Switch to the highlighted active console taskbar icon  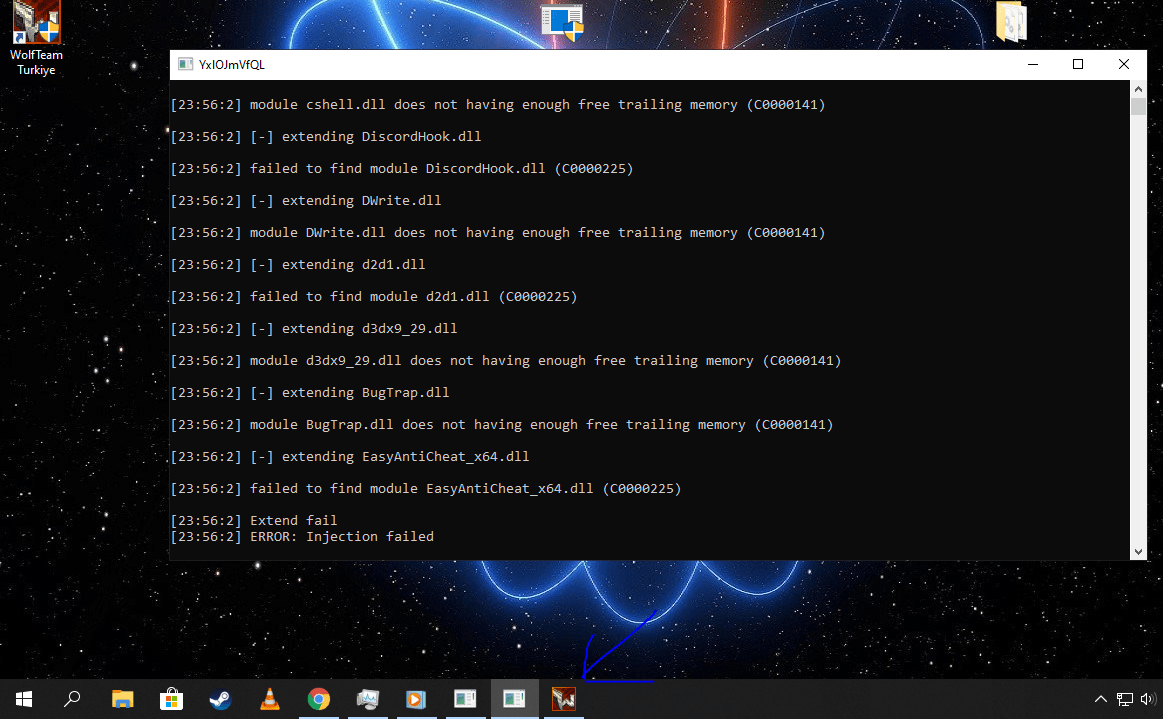[514, 699]
